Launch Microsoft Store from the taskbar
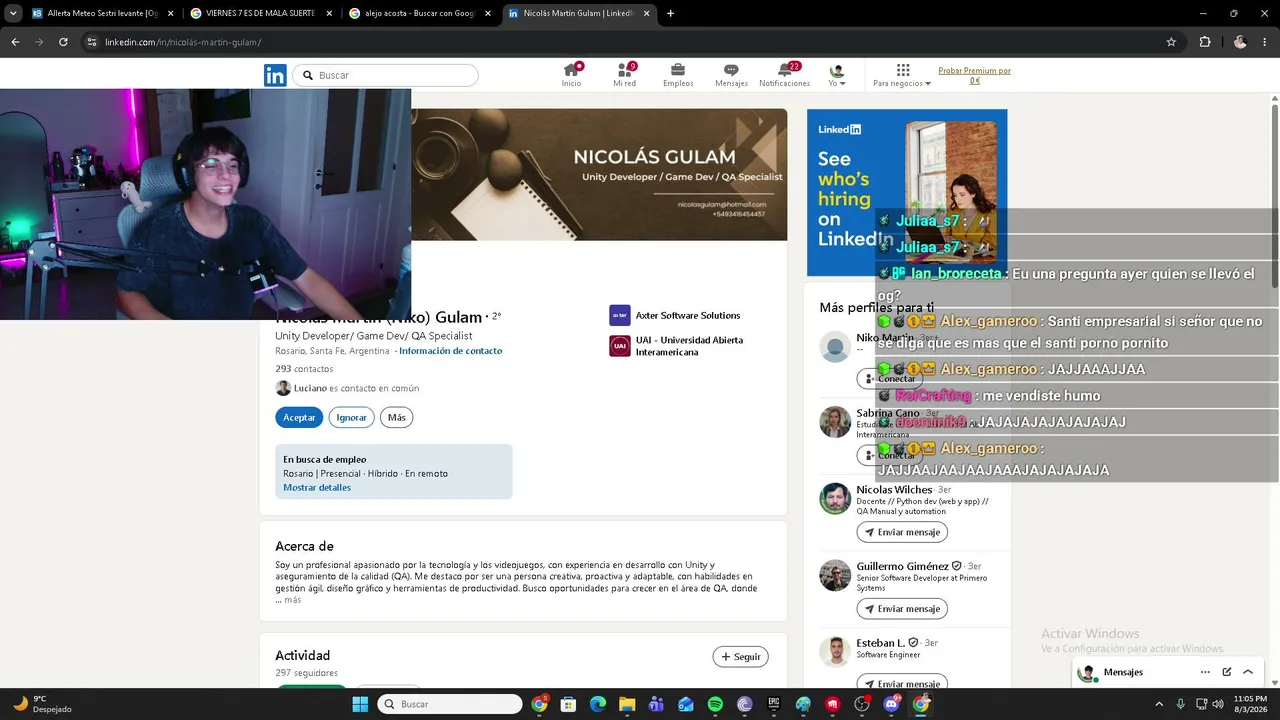This screenshot has width=1280, height=720. [568, 704]
